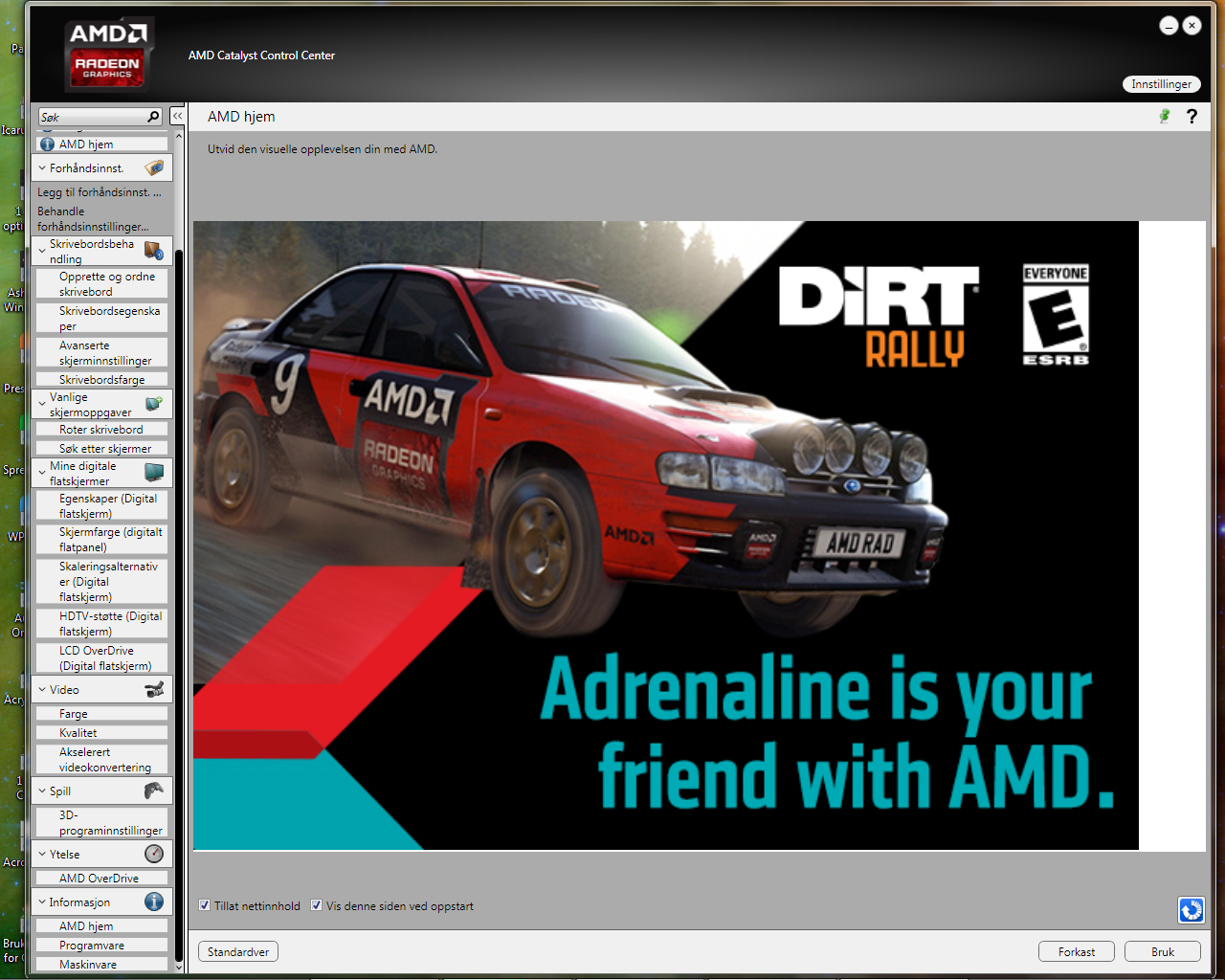The width and height of the screenshot is (1225, 980).
Task: Open Akselerert videokonvertering
Action: [101, 759]
